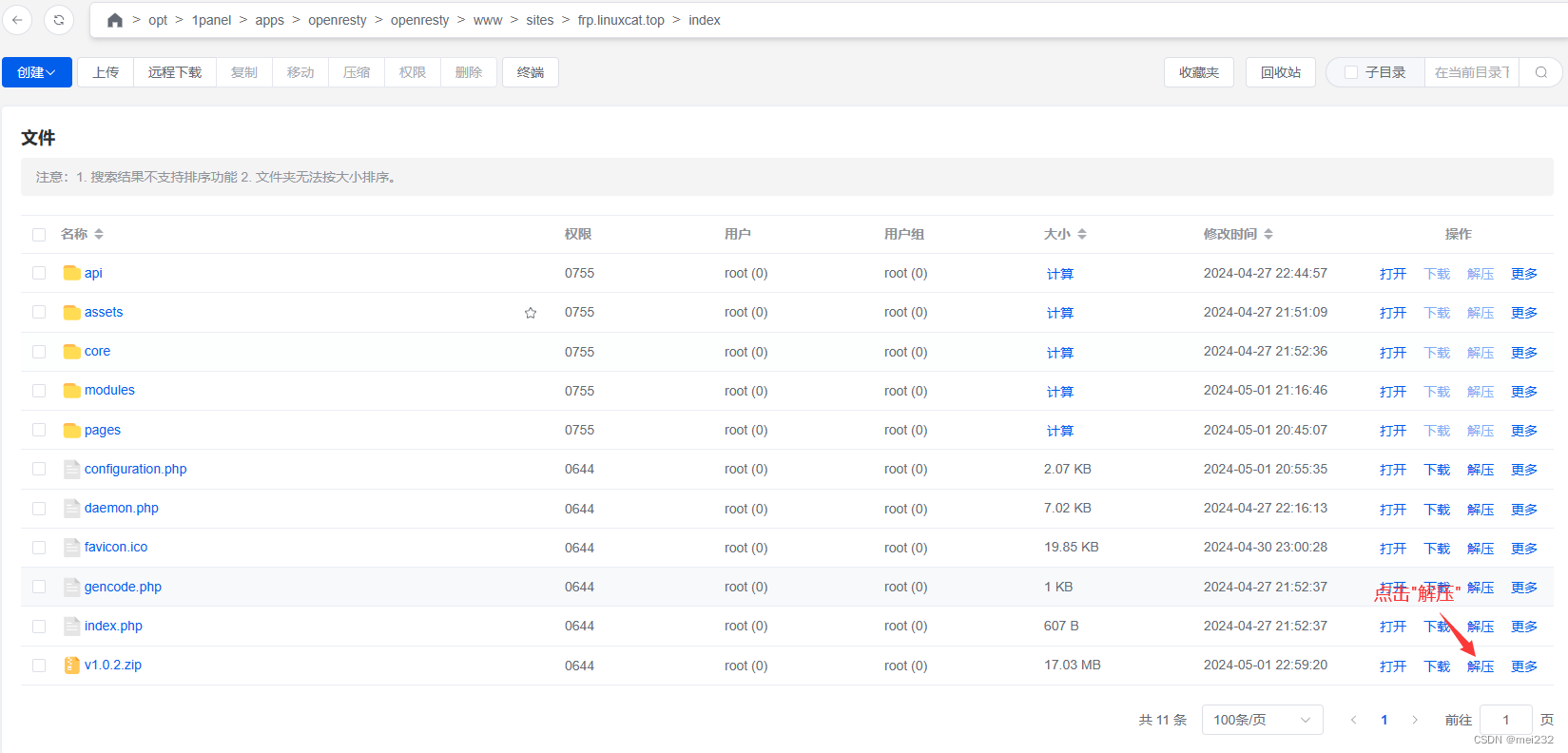This screenshot has height=753, width=1568.
Task: Click the search magnifier icon
Action: pyautogui.click(x=1540, y=72)
